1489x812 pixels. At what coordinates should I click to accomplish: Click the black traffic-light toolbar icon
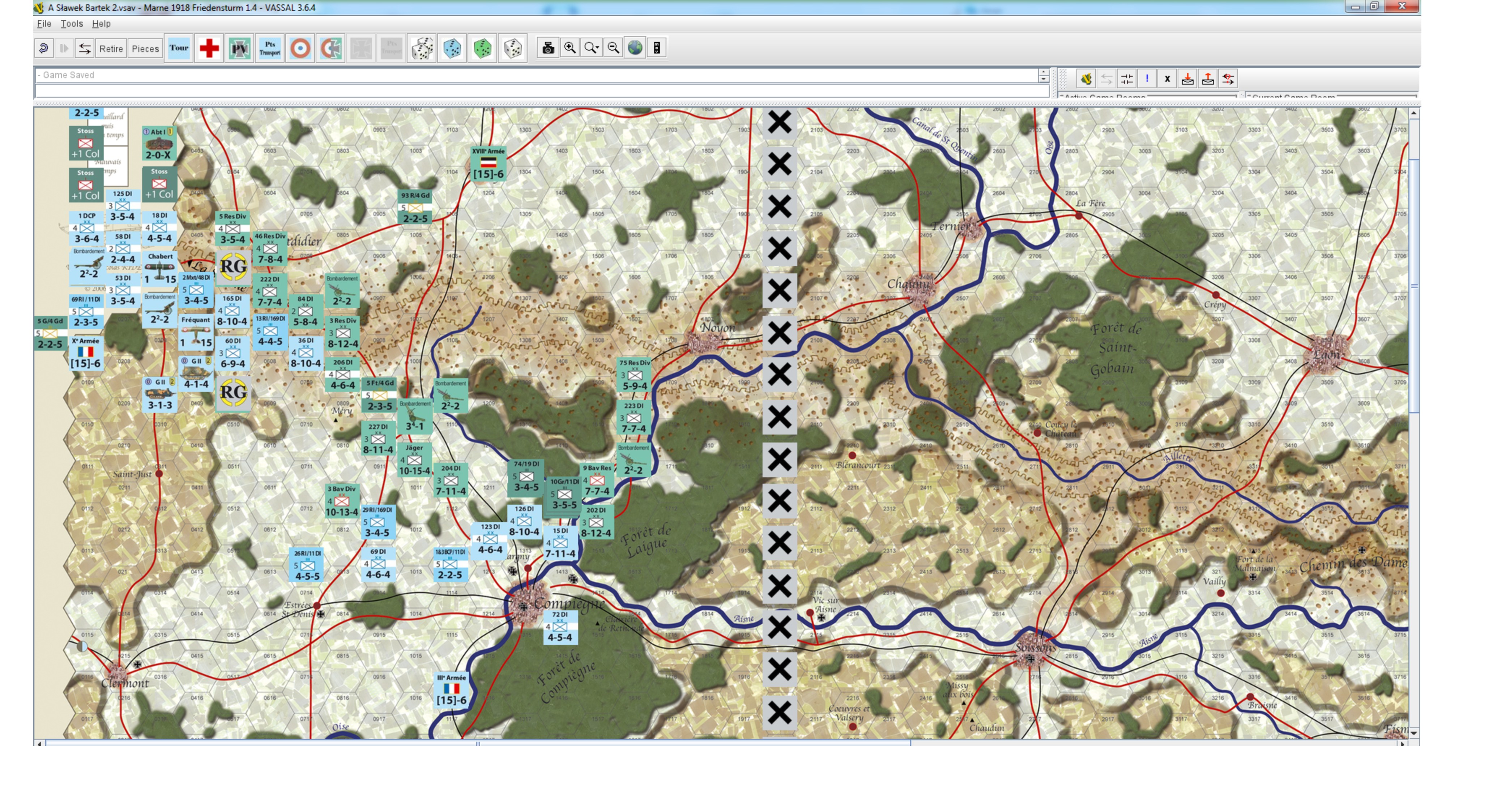coord(657,48)
